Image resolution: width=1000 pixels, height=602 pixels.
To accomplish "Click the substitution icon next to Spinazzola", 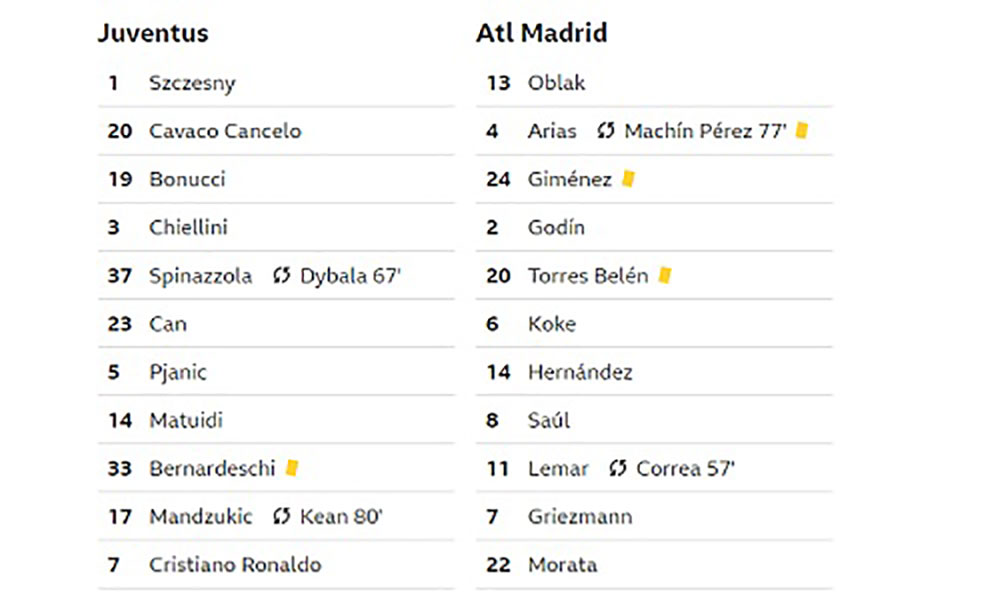I will point(281,275).
